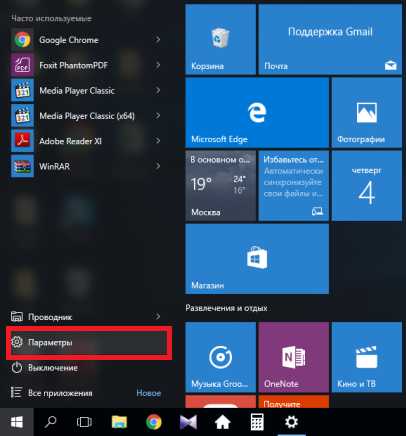Open the Кино и ТВ tile

coord(367,357)
